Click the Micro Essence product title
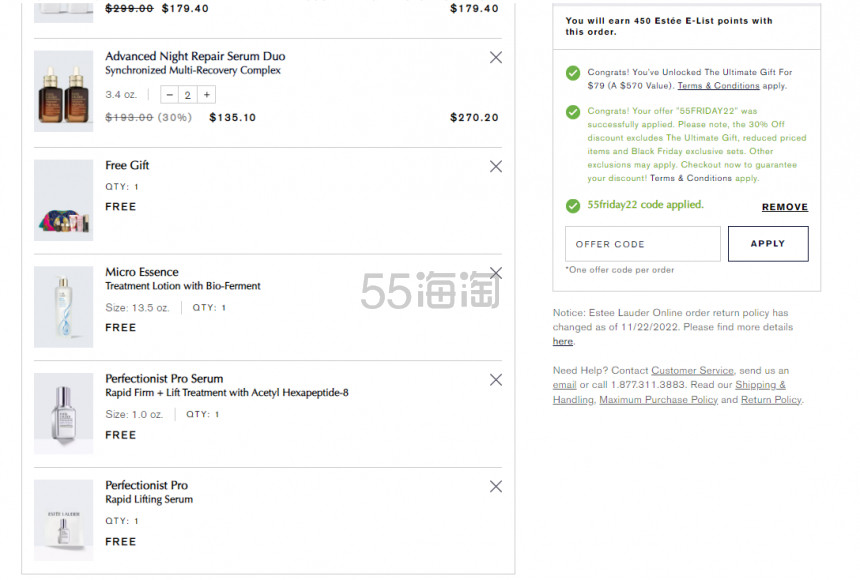This screenshot has height=580, width=860. click(142, 272)
